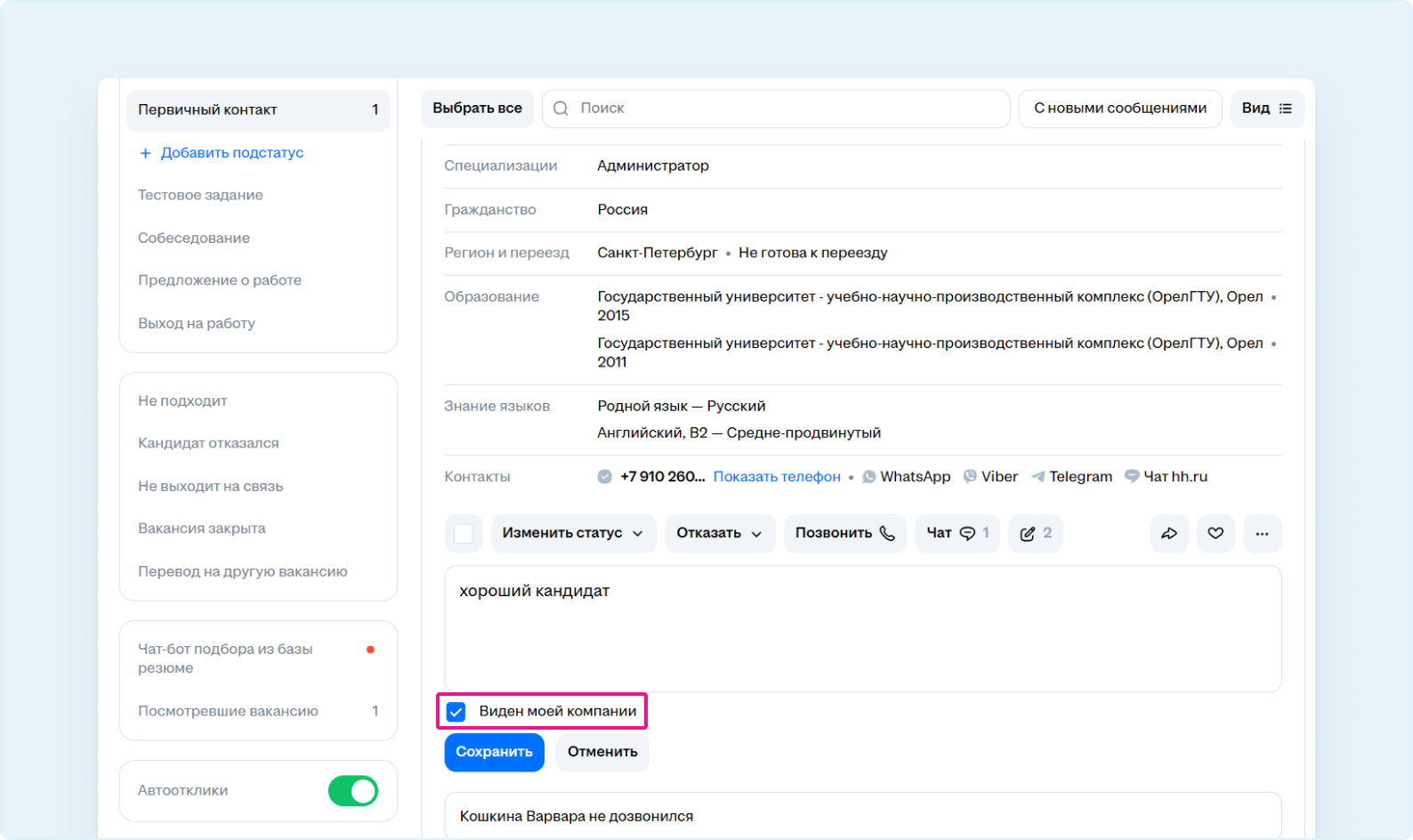
Task: Contact candidate via Telegram
Action: coord(1071,477)
